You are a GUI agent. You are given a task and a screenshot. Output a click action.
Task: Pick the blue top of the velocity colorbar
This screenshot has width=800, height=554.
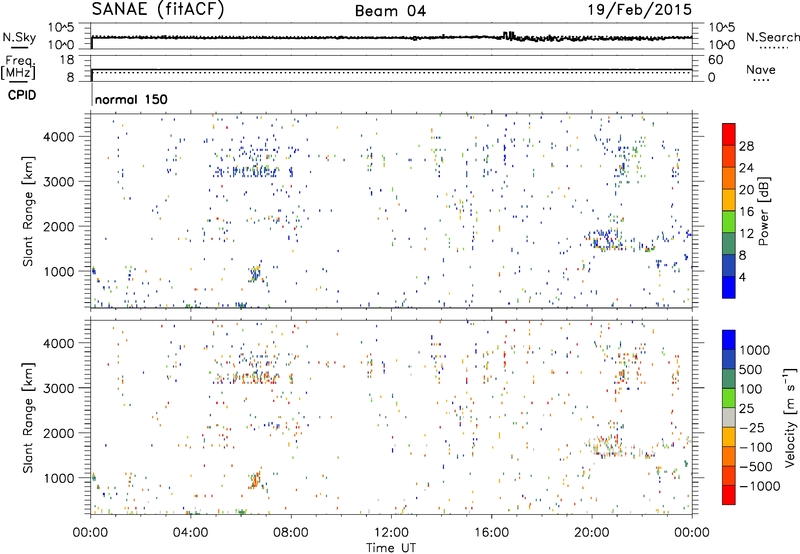pyautogui.click(x=729, y=340)
